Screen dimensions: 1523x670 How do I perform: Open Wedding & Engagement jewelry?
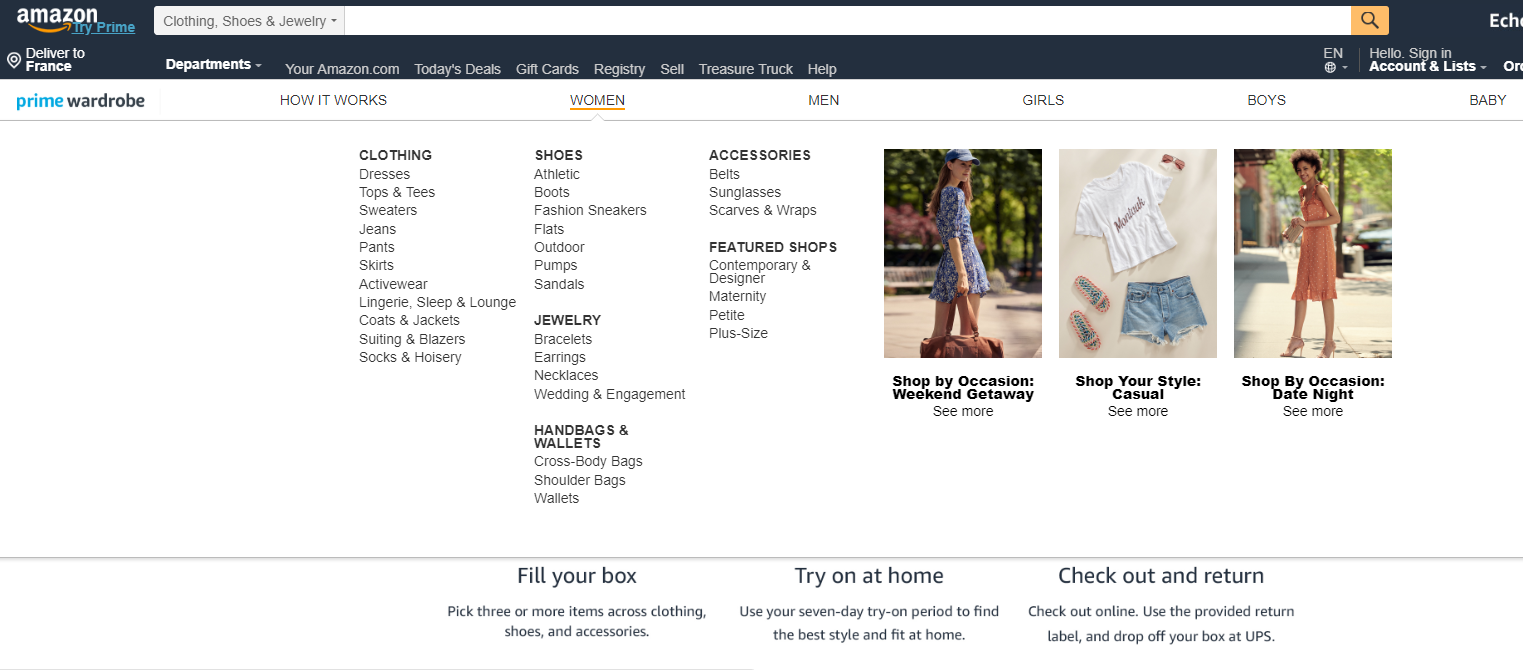click(610, 394)
